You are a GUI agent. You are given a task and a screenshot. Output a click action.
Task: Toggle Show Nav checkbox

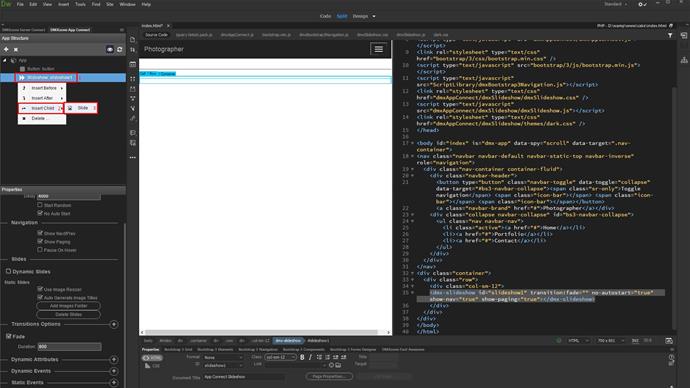click(x=40, y=233)
